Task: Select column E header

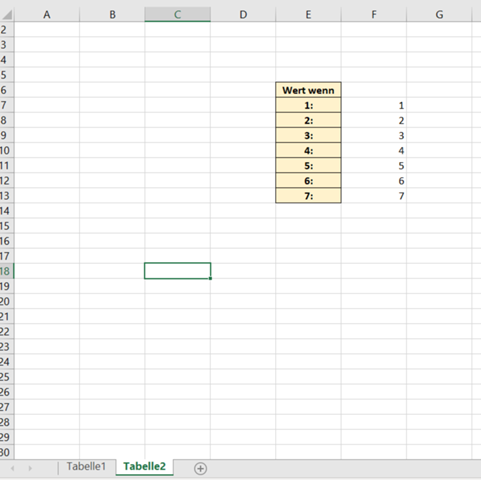Action: (x=308, y=14)
